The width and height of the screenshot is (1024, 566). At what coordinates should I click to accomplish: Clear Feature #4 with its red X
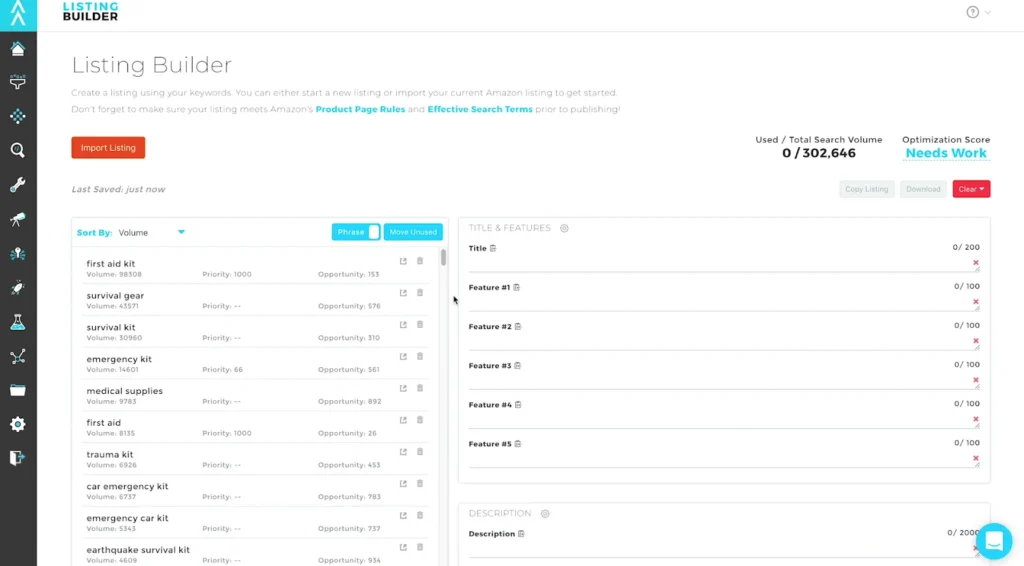[976, 419]
